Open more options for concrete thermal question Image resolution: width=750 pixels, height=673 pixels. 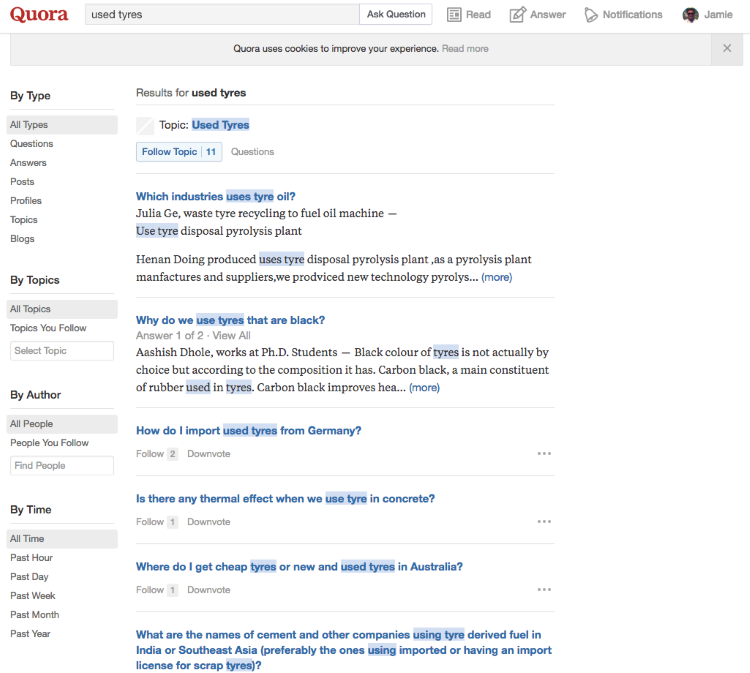[x=544, y=521]
